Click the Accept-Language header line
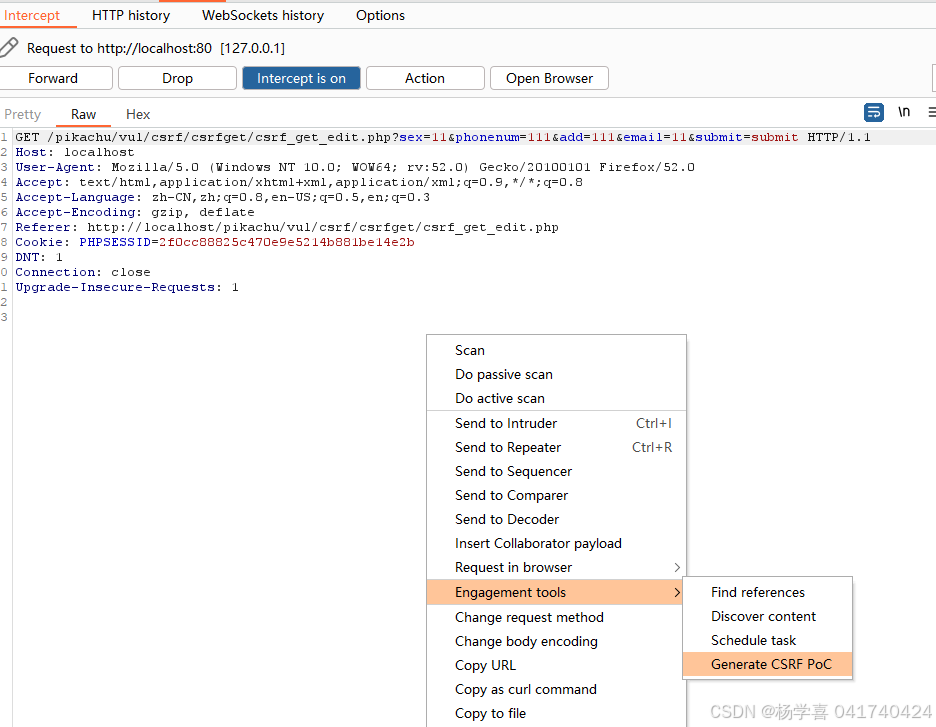This screenshot has height=727, width=936. click(223, 197)
